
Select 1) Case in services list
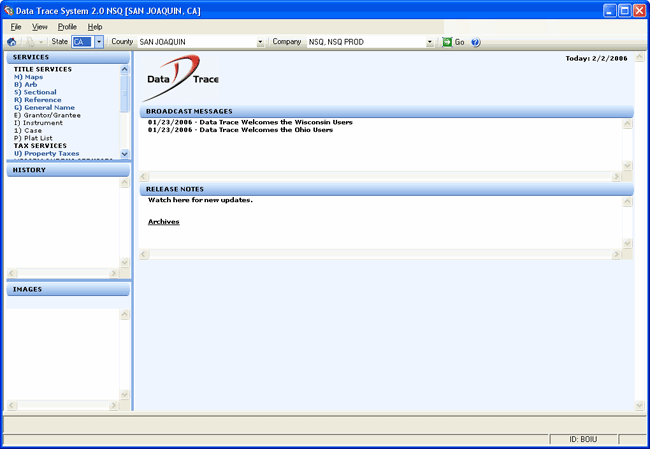(28, 131)
